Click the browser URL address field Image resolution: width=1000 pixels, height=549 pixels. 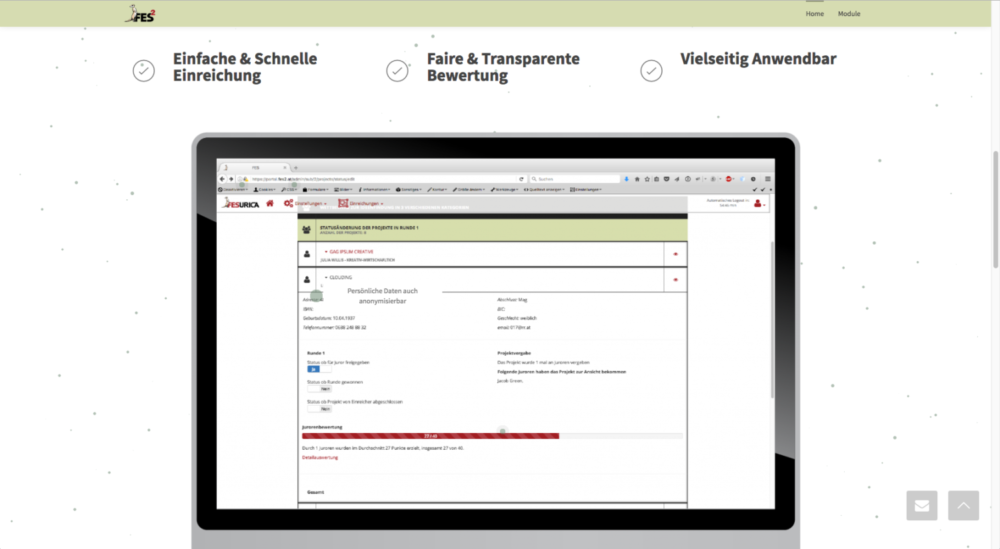380,179
